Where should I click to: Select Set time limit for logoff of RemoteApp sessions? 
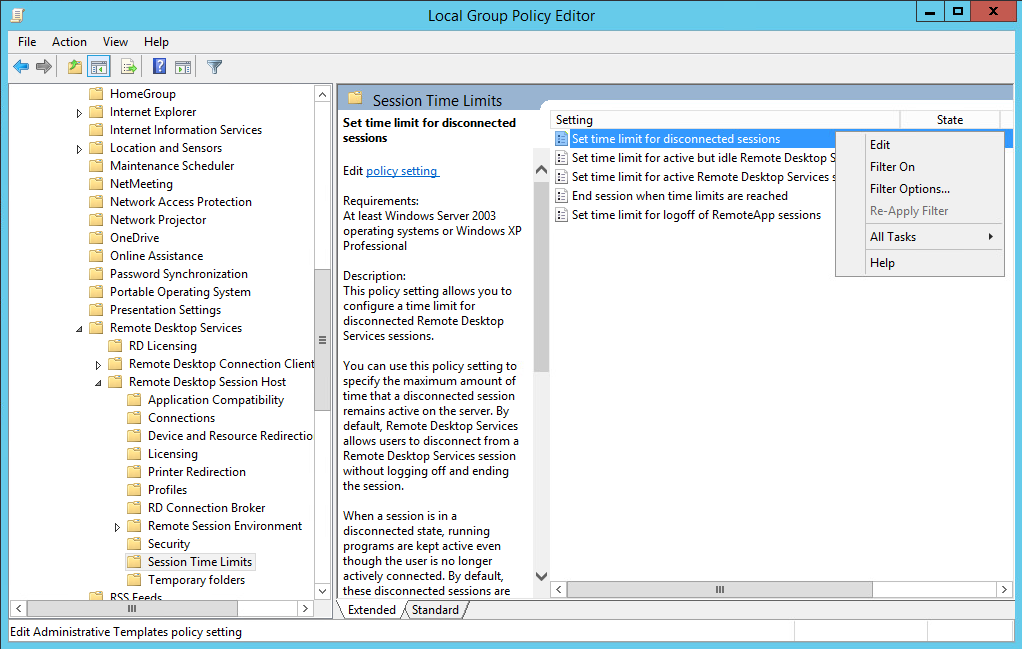coord(696,214)
